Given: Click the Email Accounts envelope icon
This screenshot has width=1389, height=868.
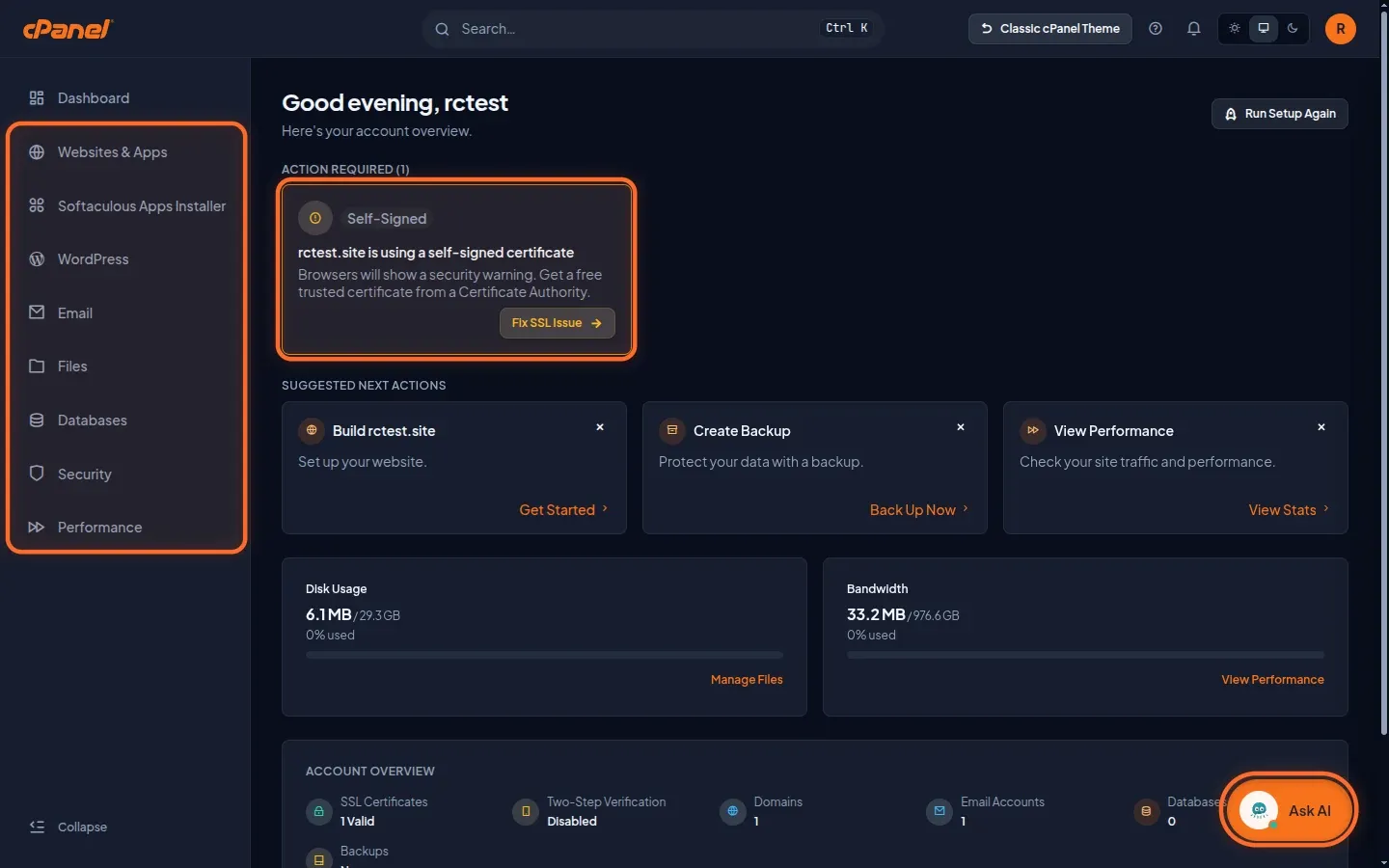Looking at the screenshot, I should tap(940, 812).
